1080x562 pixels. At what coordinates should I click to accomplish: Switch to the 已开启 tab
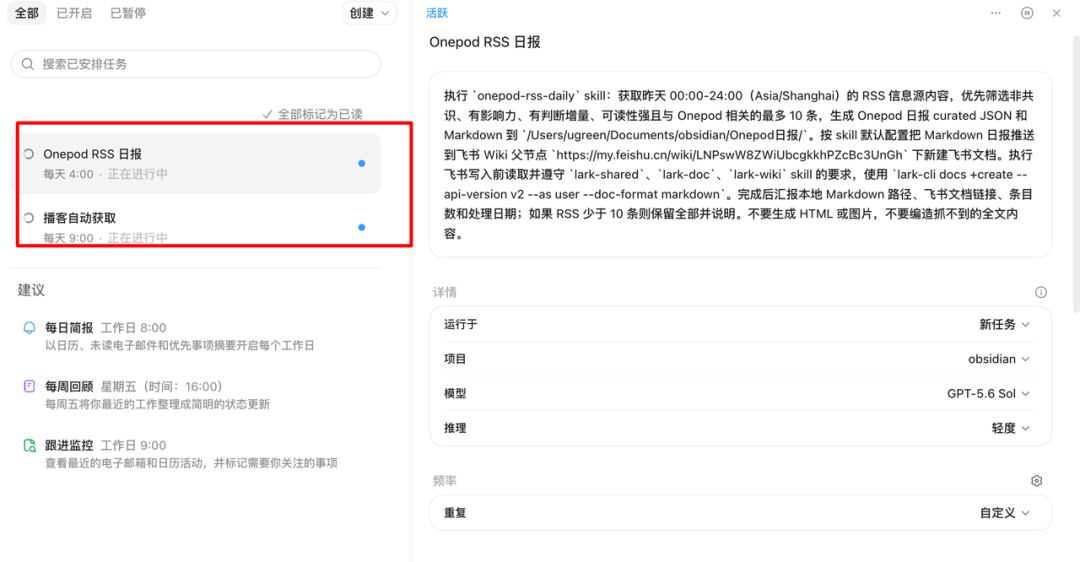pos(74,13)
